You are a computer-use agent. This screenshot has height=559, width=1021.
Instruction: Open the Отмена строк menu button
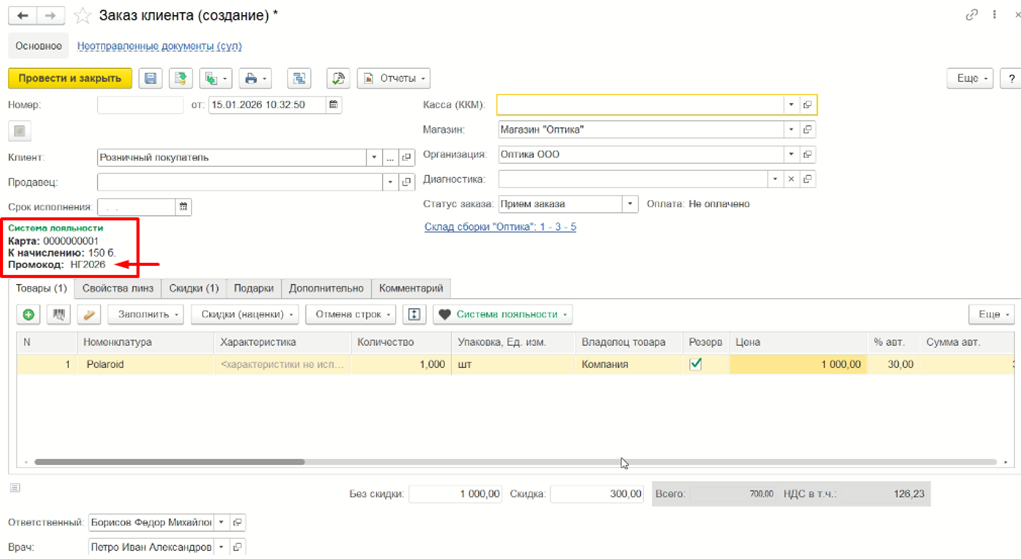tap(350, 315)
